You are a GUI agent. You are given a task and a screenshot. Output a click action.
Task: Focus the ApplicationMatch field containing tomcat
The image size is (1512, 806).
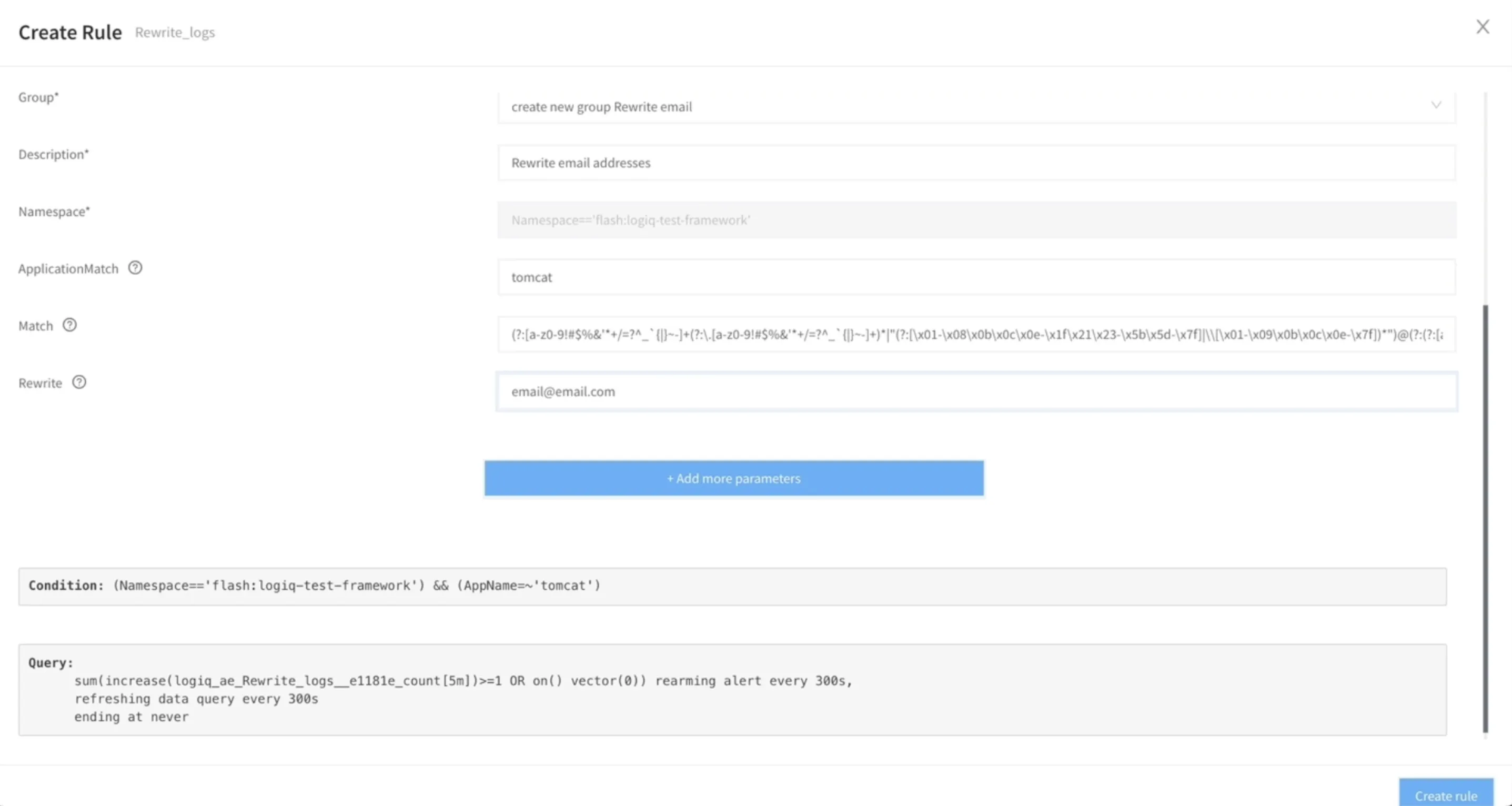(x=976, y=277)
